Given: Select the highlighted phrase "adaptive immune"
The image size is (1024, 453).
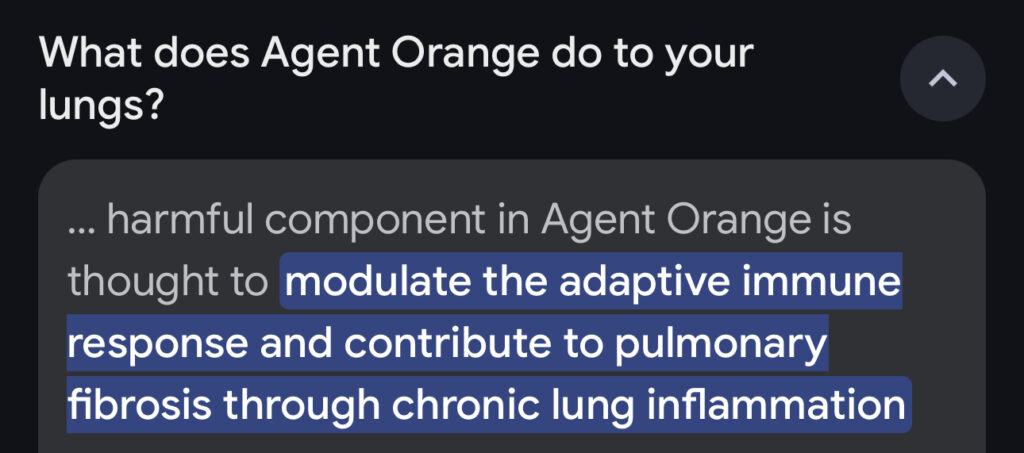Looking at the screenshot, I should click(730, 282).
